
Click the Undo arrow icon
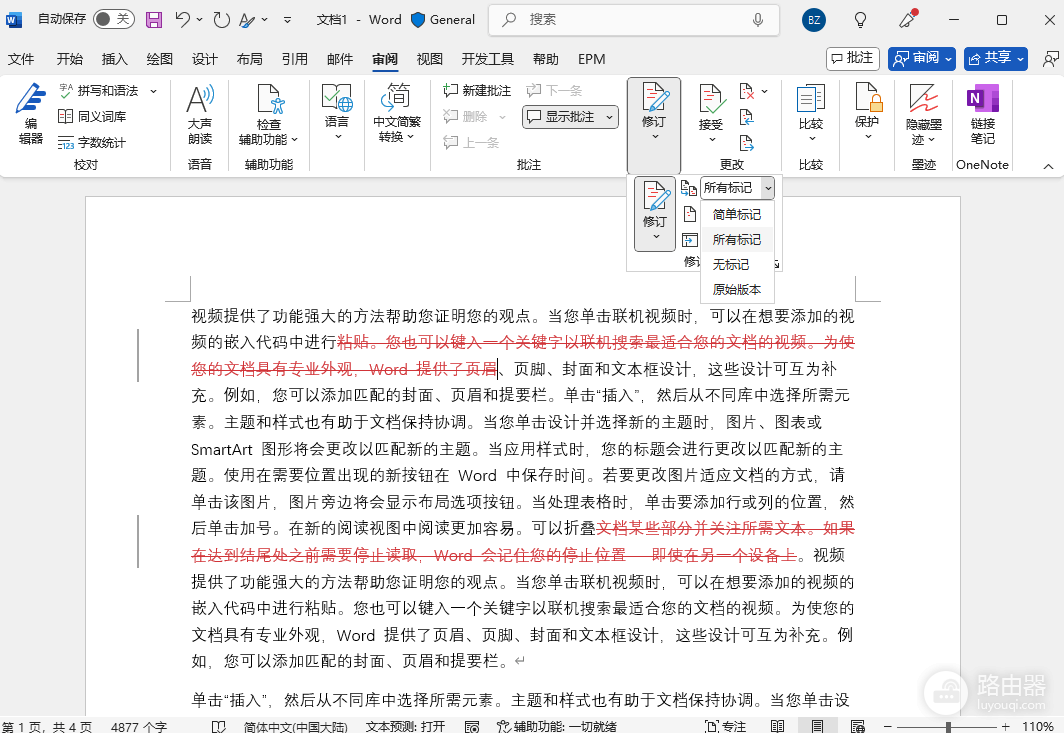coord(182,20)
